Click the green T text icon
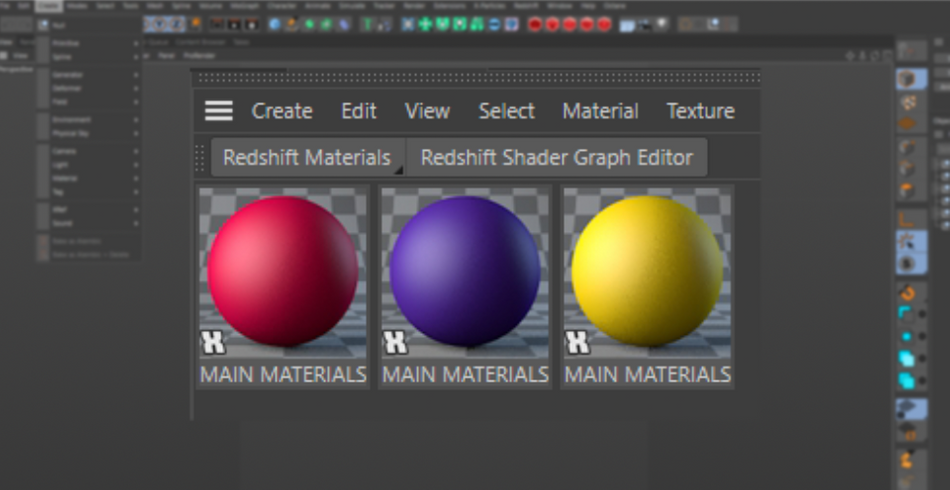Screen dimensions: 950x490 pyautogui.click(x=367, y=24)
